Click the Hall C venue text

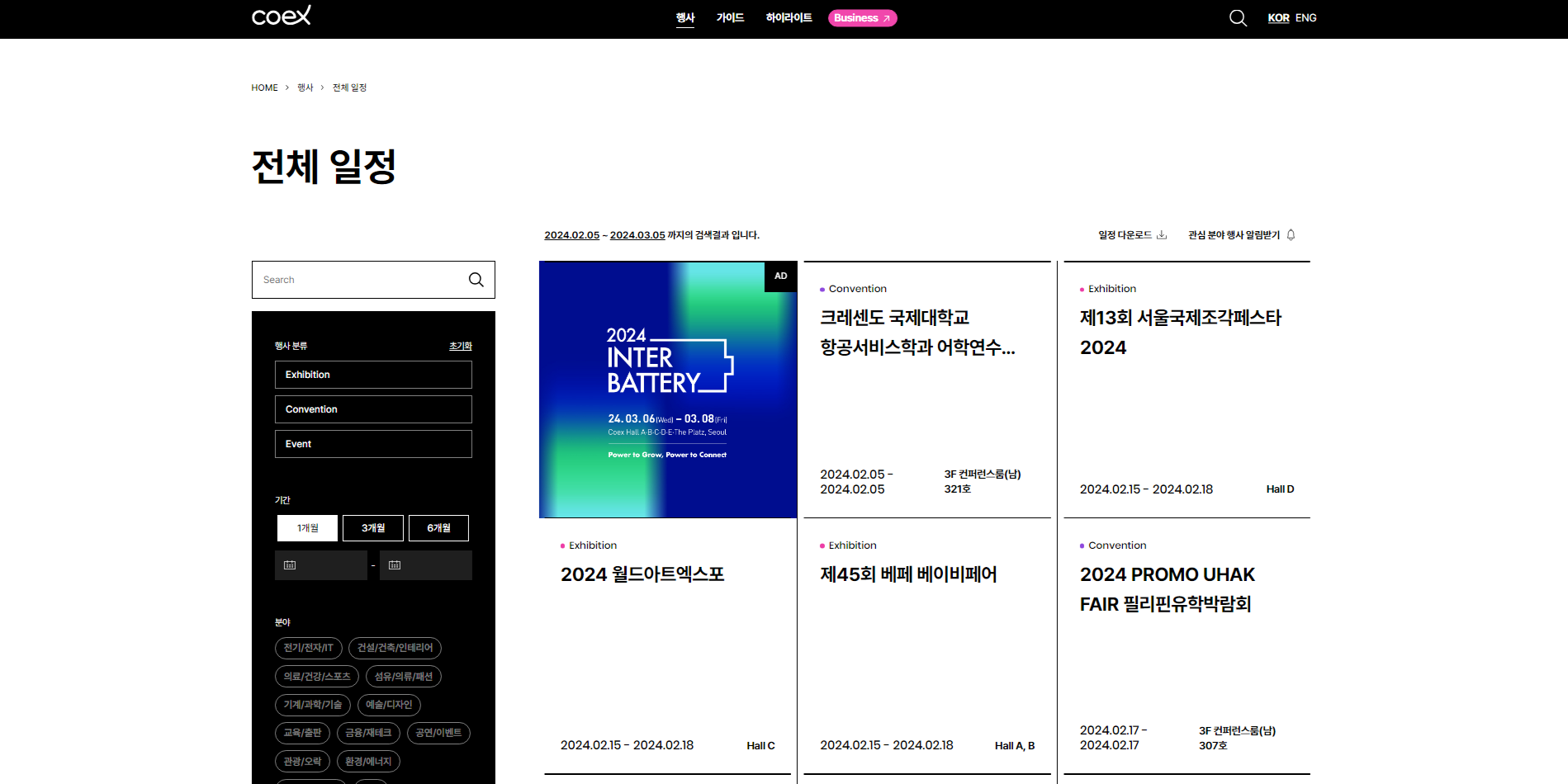click(x=760, y=746)
